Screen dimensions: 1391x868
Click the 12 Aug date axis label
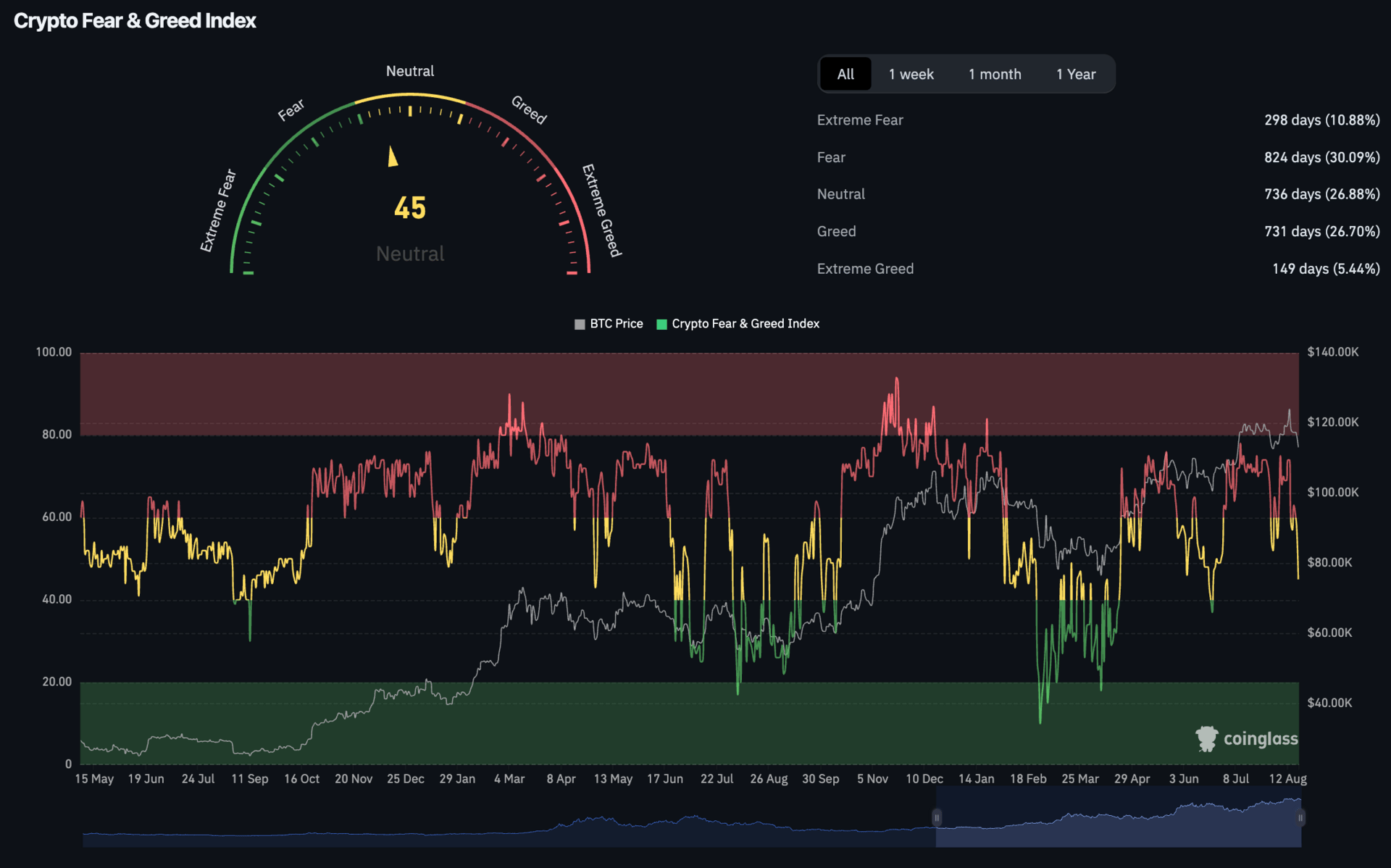[1287, 779]
